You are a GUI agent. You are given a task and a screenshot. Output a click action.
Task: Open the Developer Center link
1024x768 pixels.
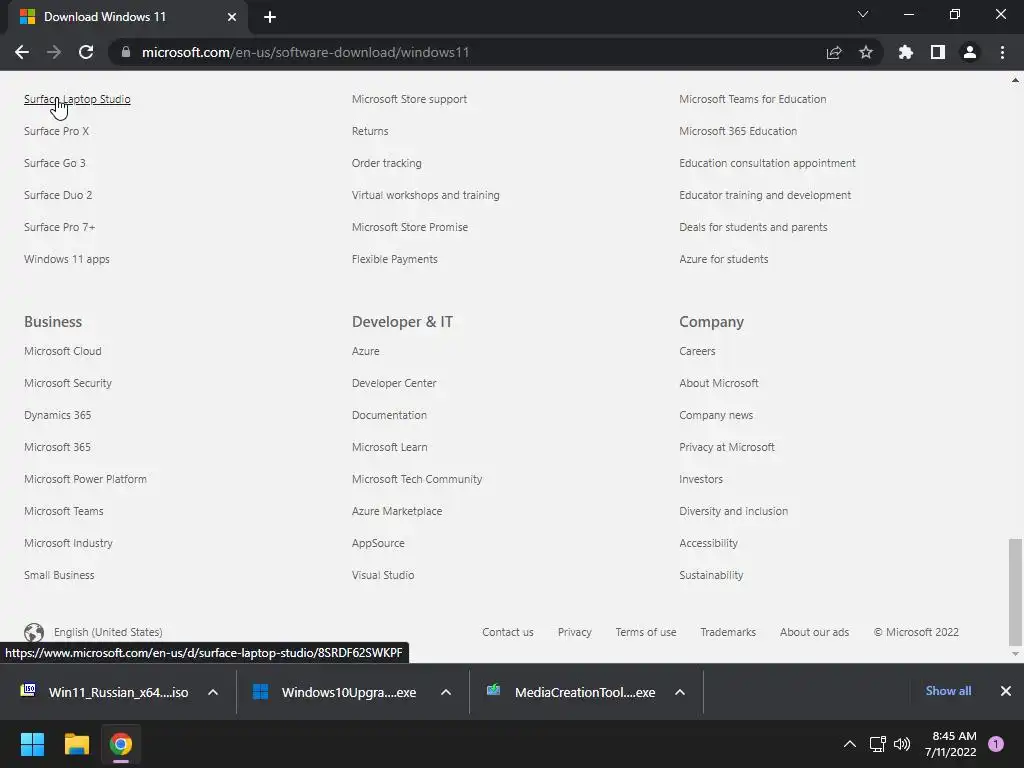(x=394, y=383)
